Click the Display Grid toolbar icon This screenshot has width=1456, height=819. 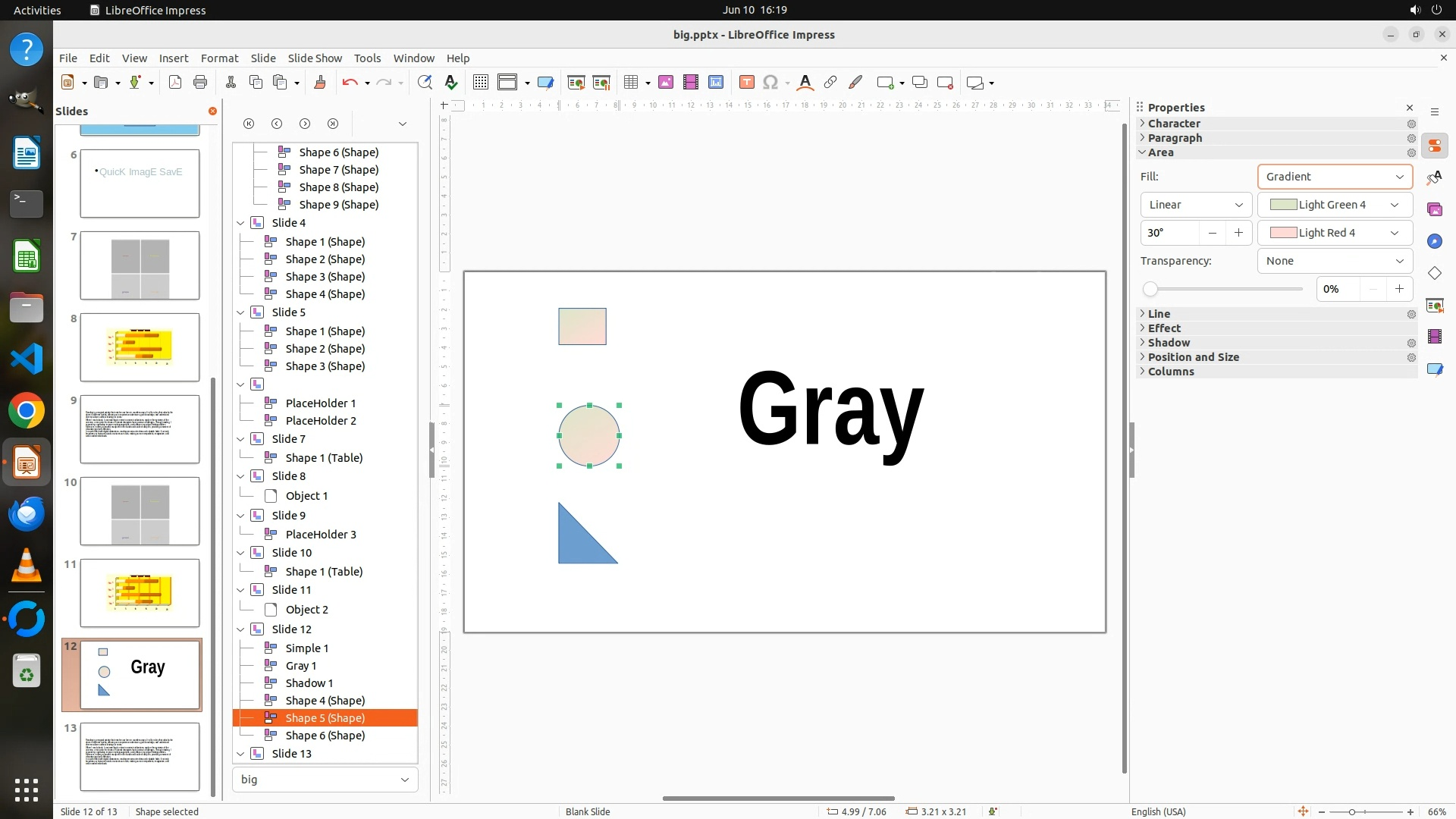coord(480,83)
